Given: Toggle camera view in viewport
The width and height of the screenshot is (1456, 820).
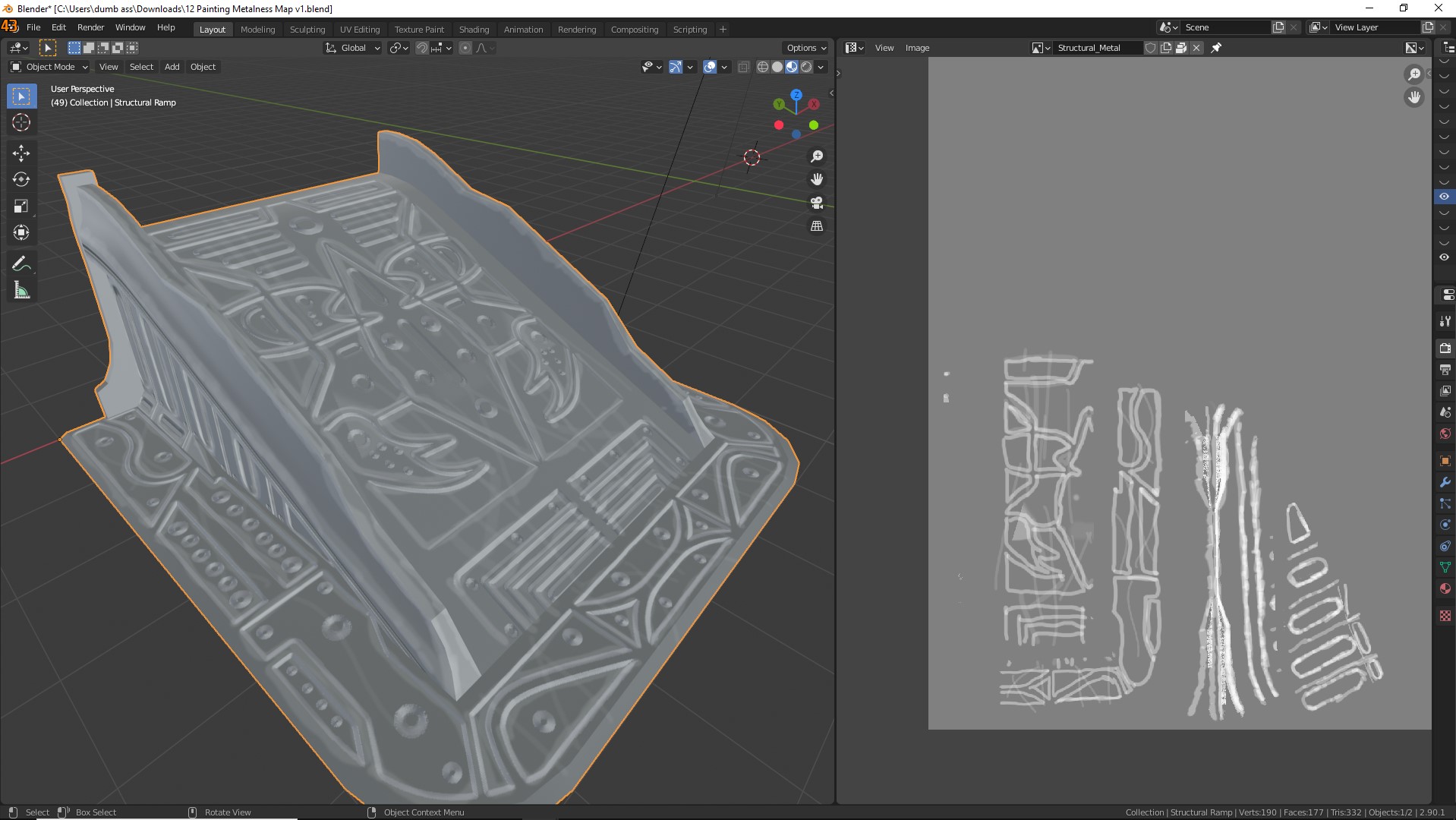Looking at the screenshot, I should pyautogui.click(x=817, y=203).
